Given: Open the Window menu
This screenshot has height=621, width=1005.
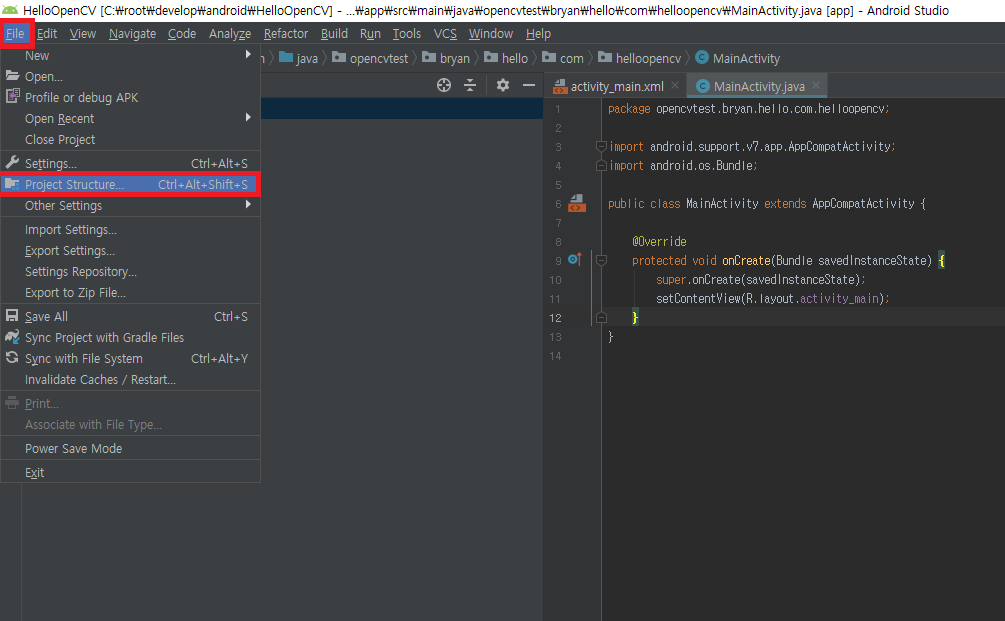Looking at the screenshot, I should (x=490, y=33).
